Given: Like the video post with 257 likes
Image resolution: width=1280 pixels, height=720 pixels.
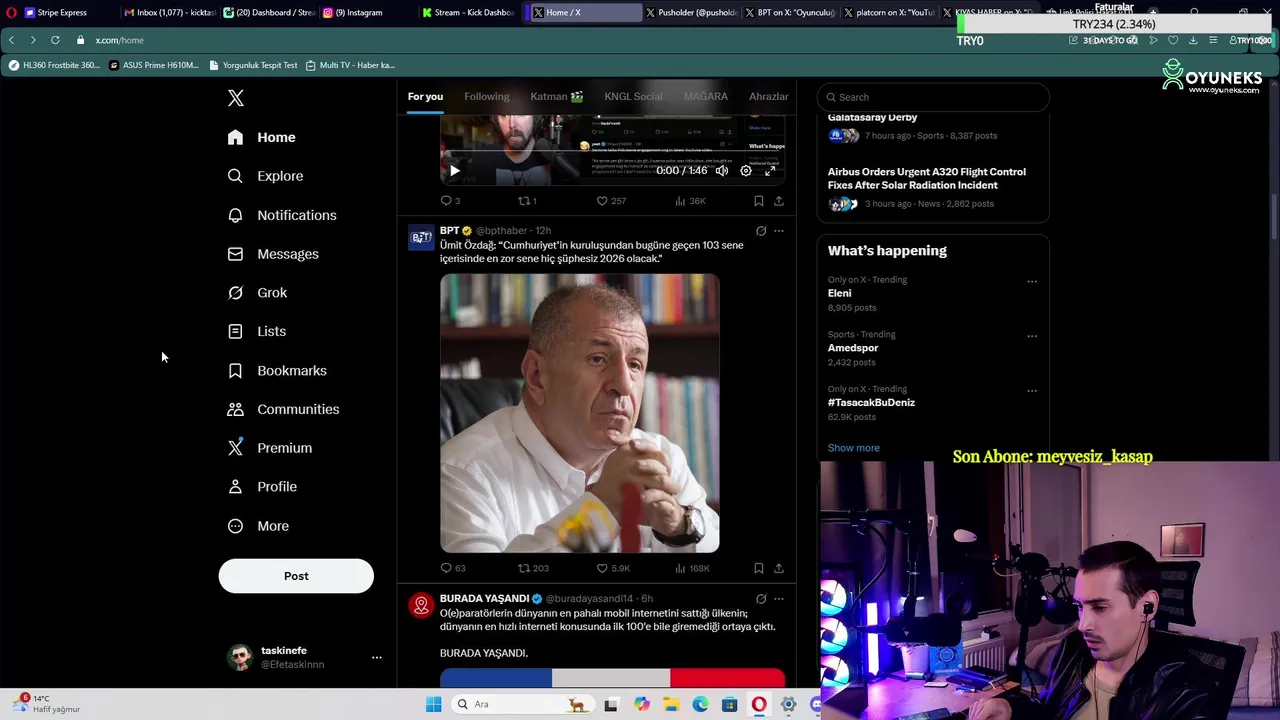Looking at the screenshot, I should coord(611,201).
